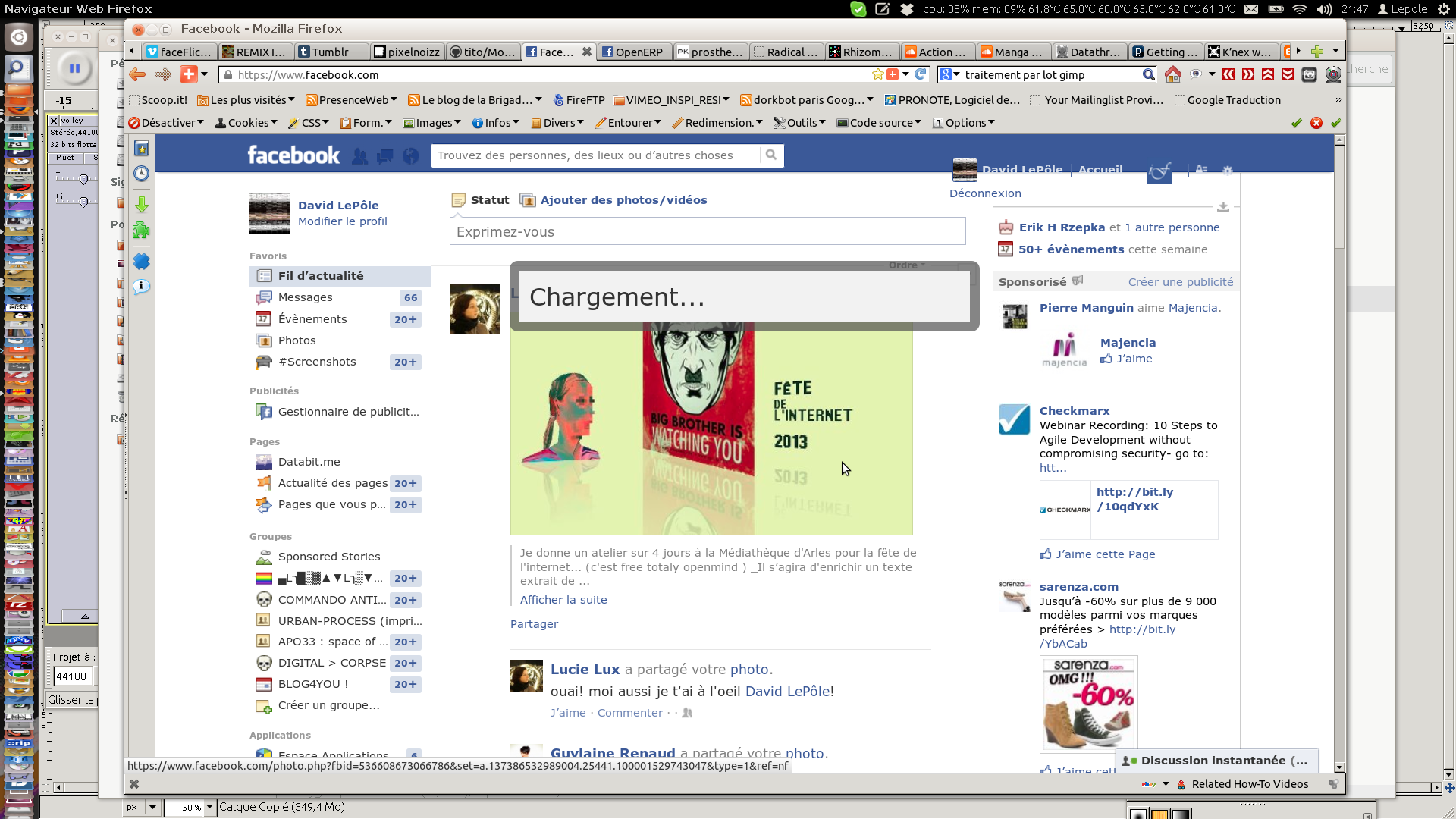Click the Afficher la suite link
The width and height of the screenshot is (1456, 819).
point(563,600)
